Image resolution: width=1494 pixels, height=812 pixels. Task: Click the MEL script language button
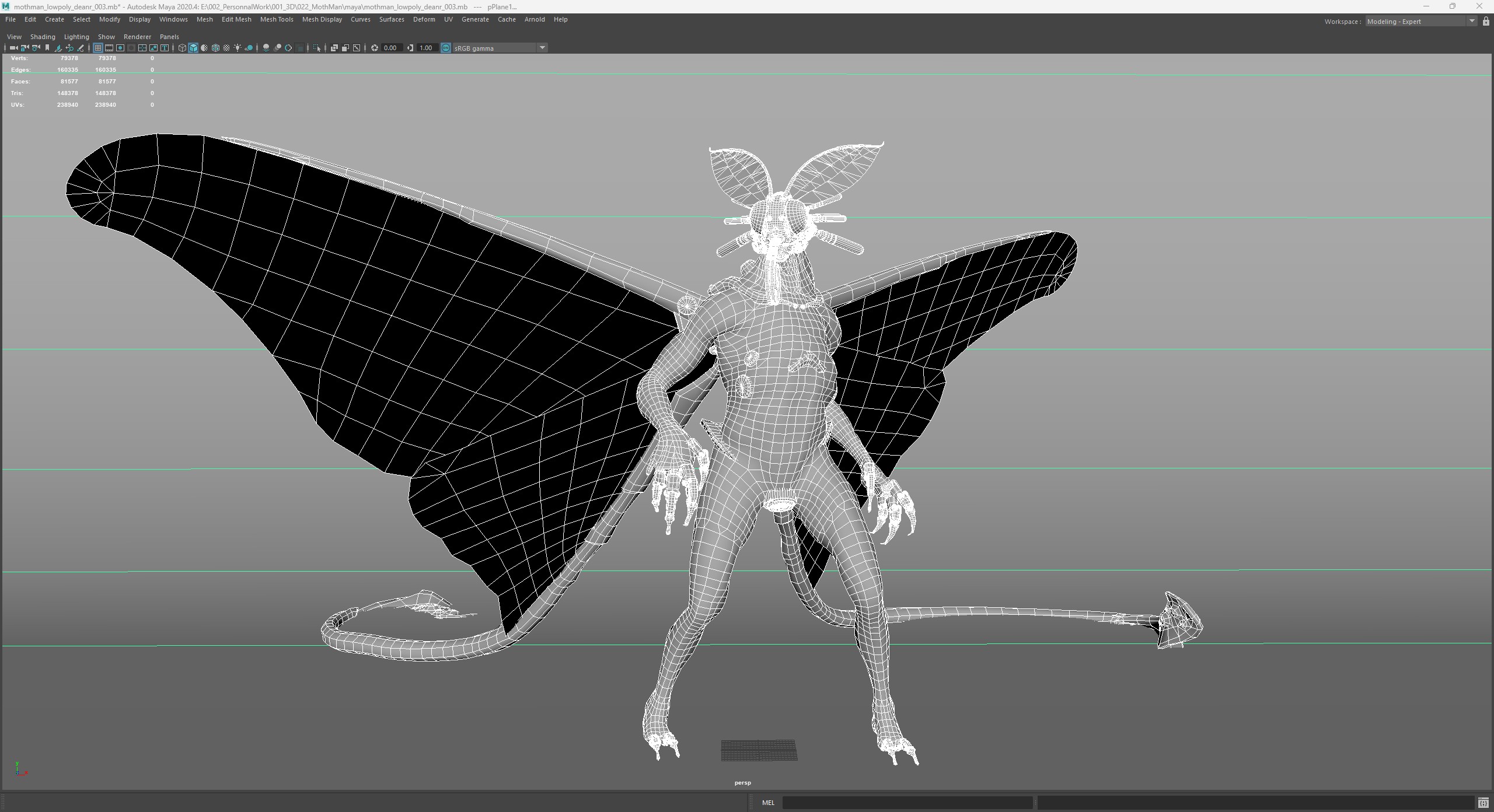(768, 803)
